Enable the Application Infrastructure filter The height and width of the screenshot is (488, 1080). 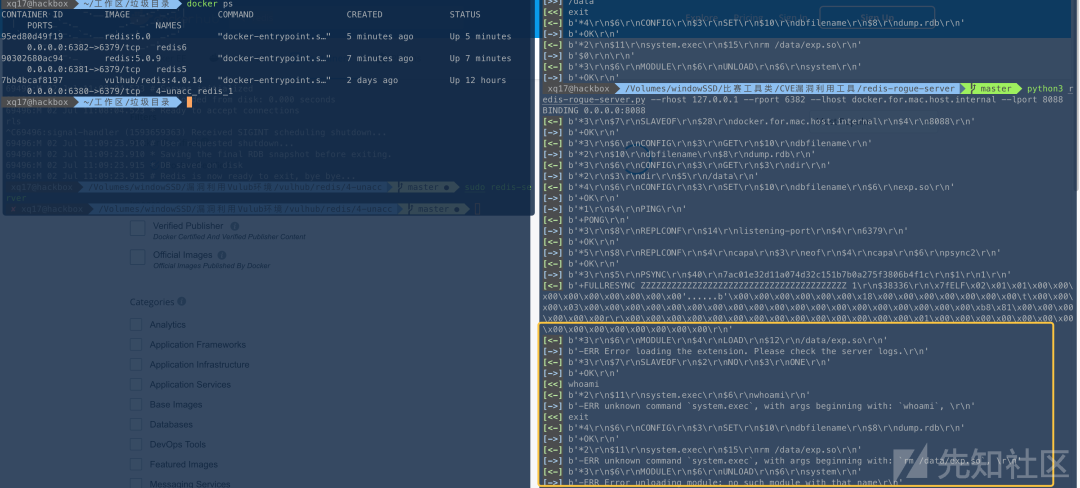(136, 365)
